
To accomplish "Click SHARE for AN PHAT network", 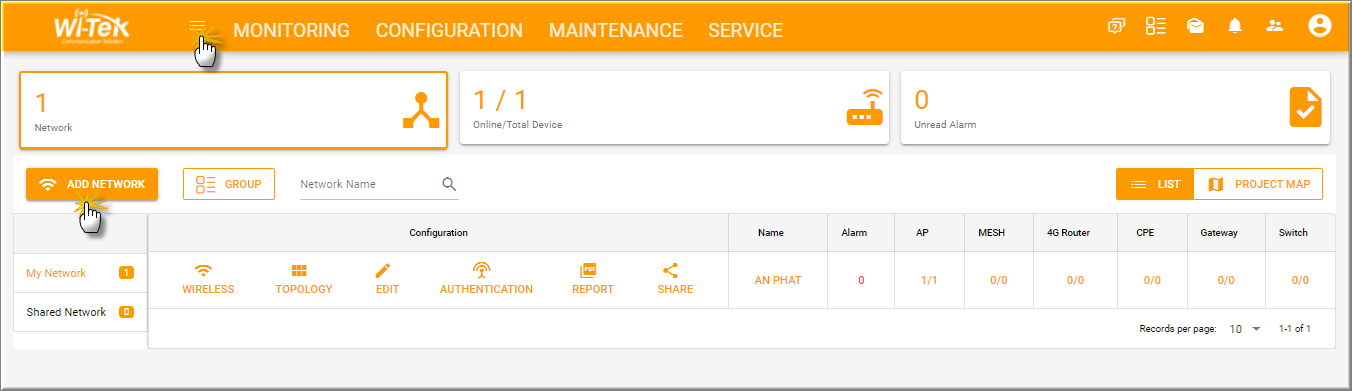I will coord(675,280).
